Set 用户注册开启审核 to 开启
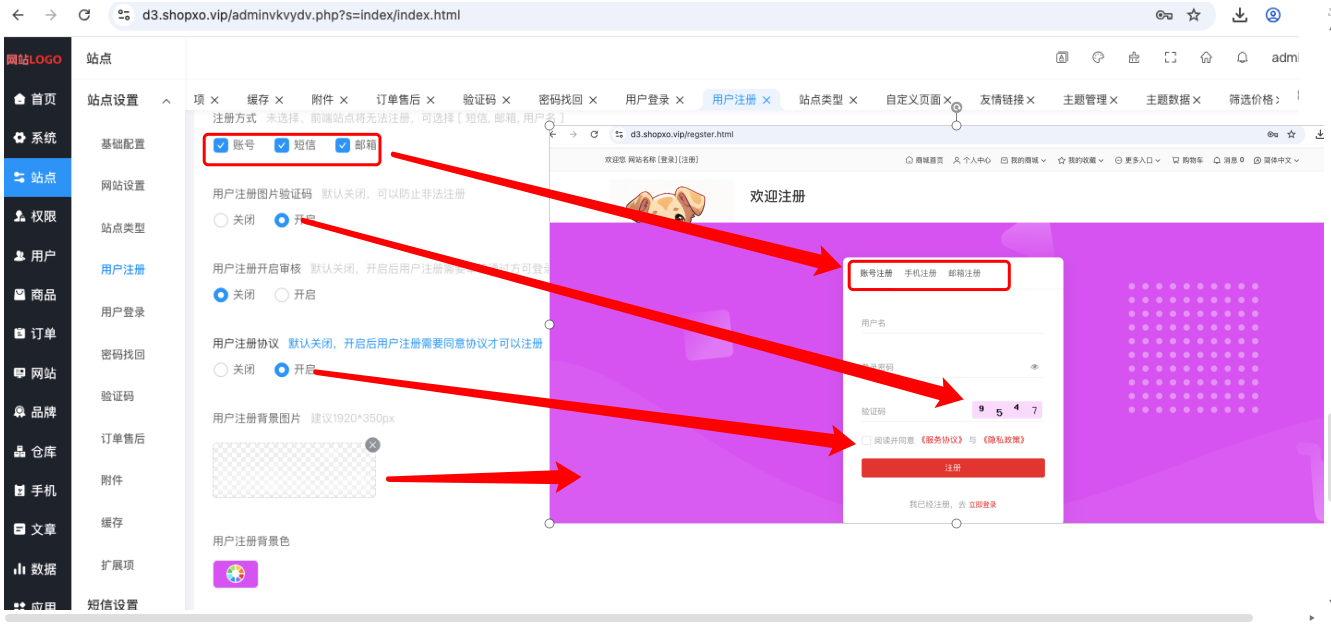This screenshot has width=1331, height=625. (282, 295)
